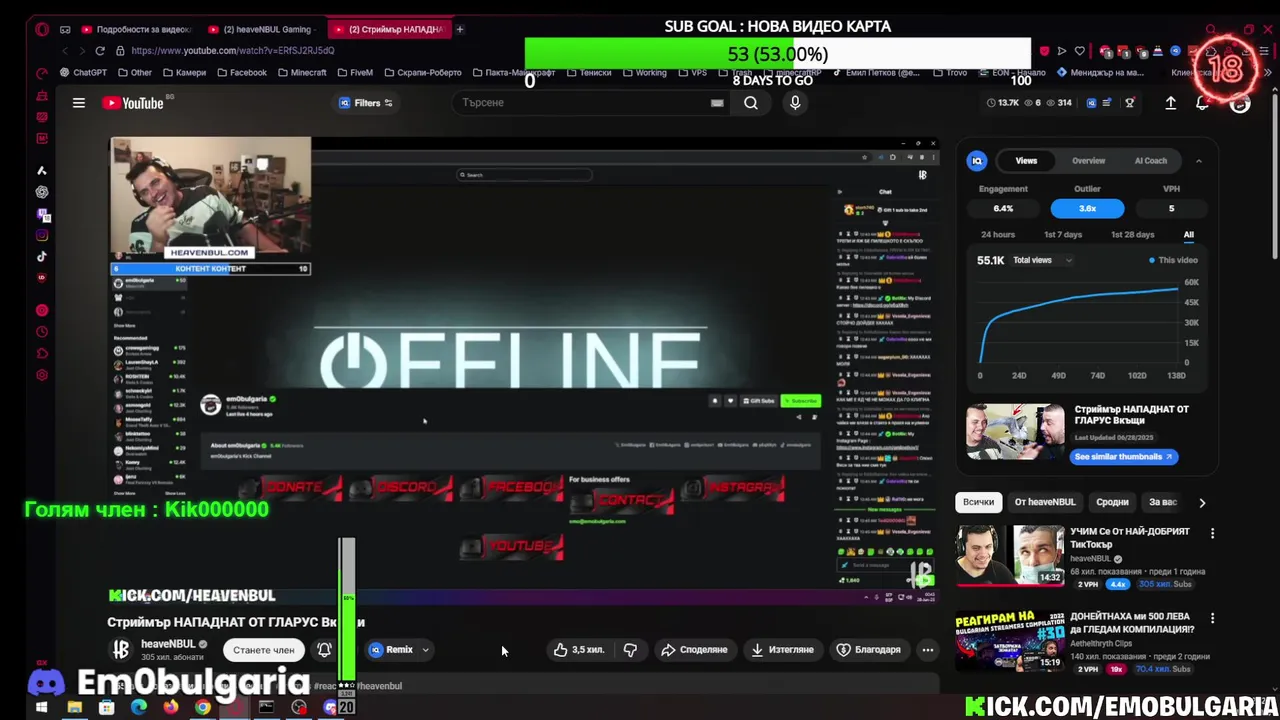Image resolution: width=1280 pixels, height=720 pixels.
Task: Open the Opera menu logo button
Action: point(42,29)
